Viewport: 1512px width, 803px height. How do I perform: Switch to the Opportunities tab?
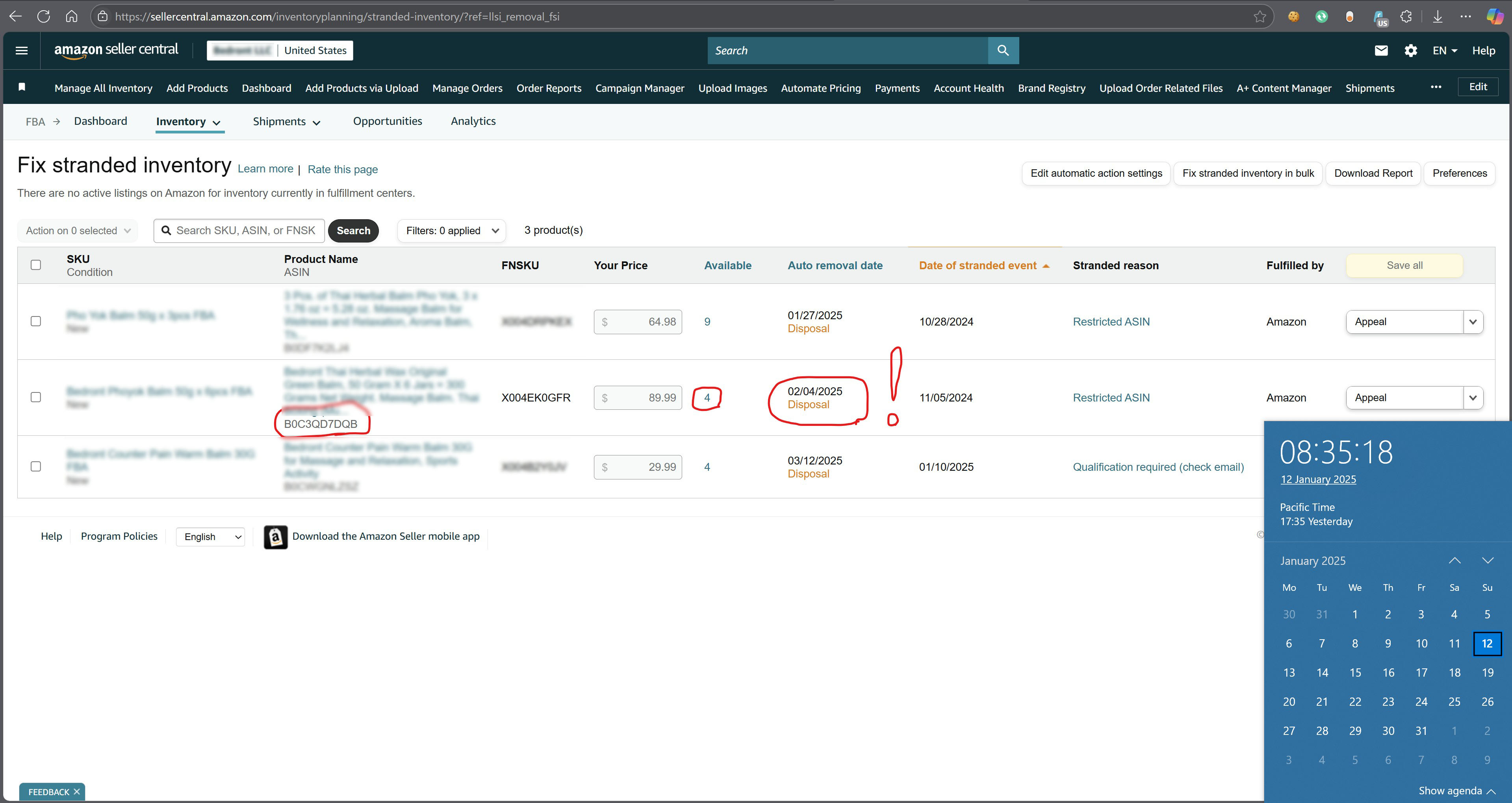click(388, 121)
